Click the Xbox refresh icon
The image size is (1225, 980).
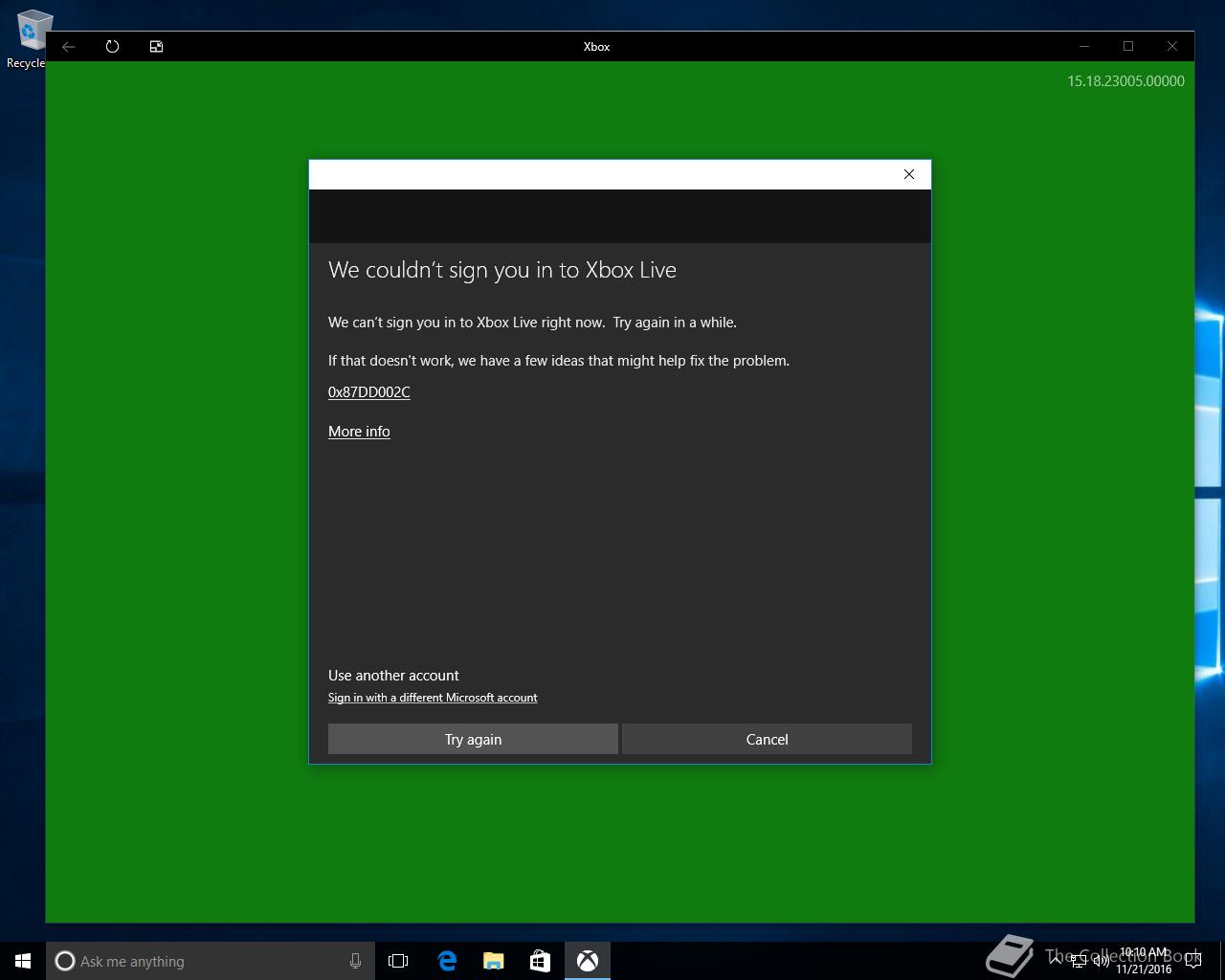[x=112, y=46]
